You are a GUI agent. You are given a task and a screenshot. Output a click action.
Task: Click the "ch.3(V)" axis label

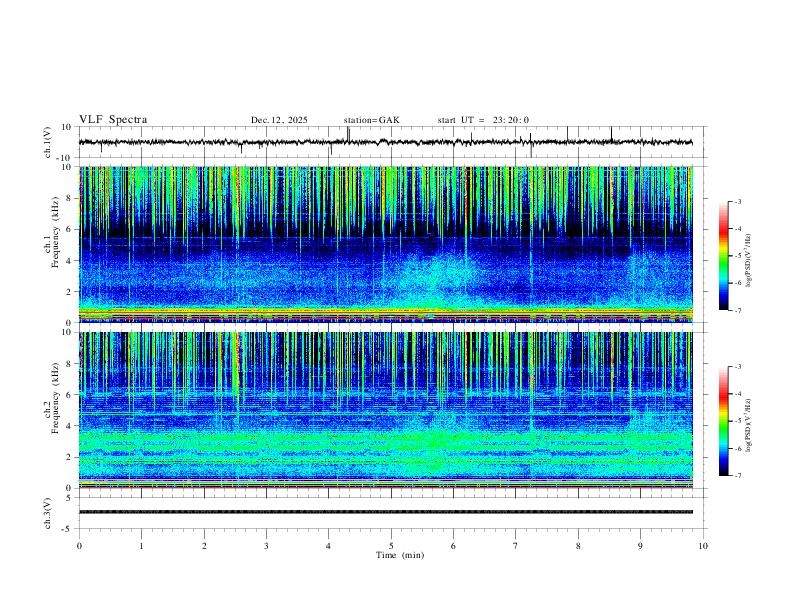click(48, 513)
